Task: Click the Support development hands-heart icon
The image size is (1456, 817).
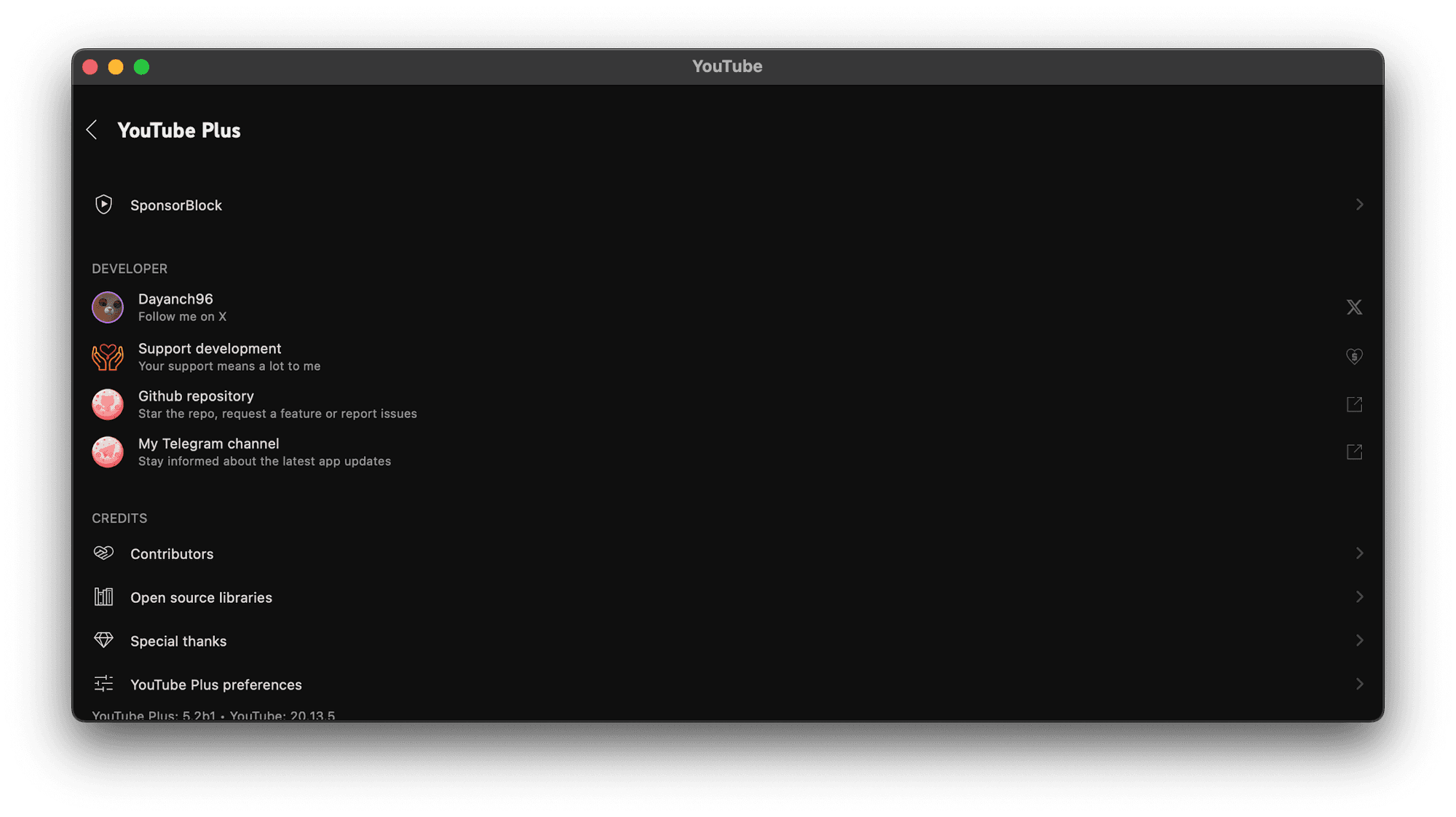Action: click(x=108, y=357)
